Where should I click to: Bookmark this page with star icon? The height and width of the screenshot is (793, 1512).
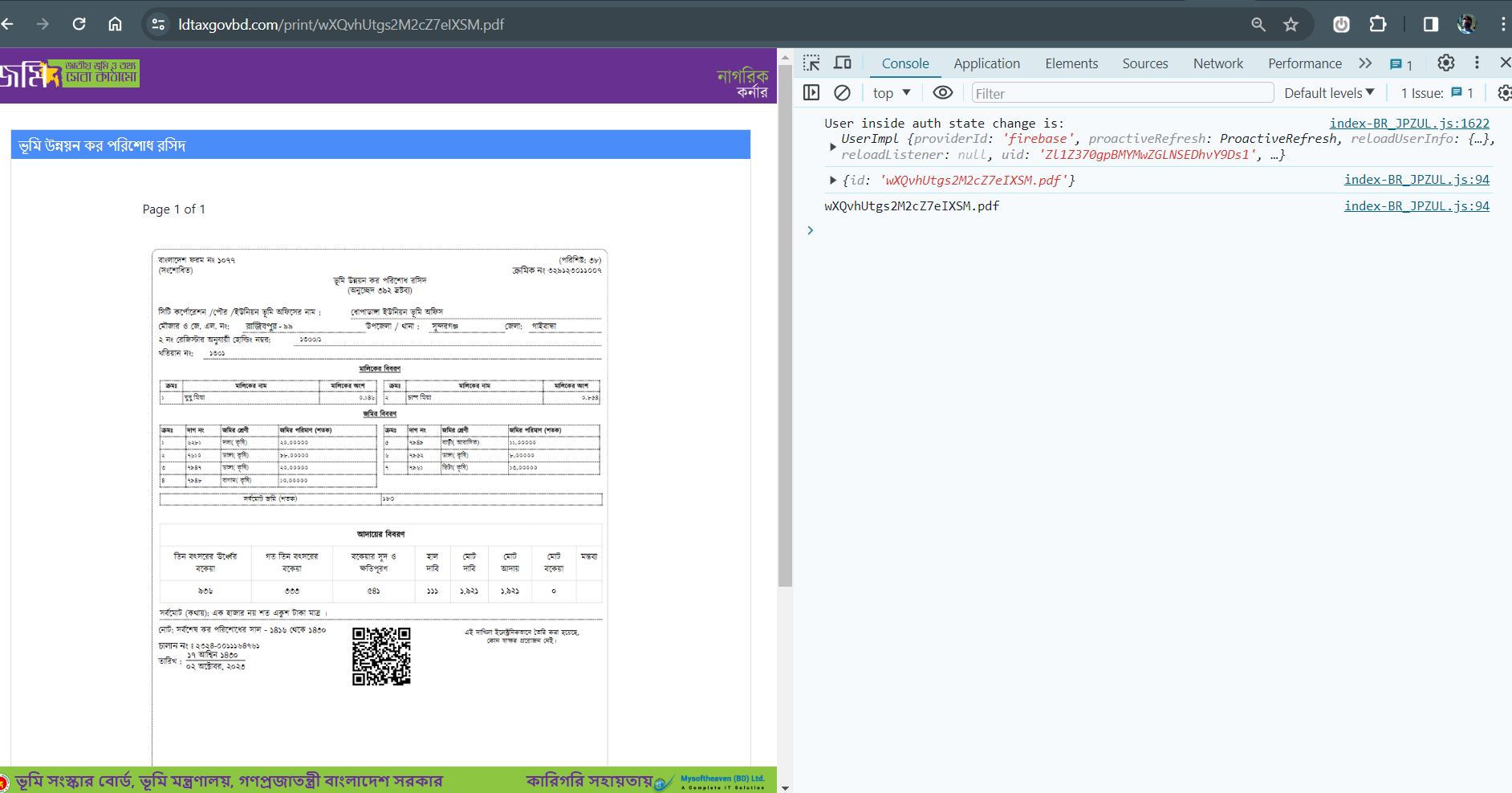[x=1290, y=24]
